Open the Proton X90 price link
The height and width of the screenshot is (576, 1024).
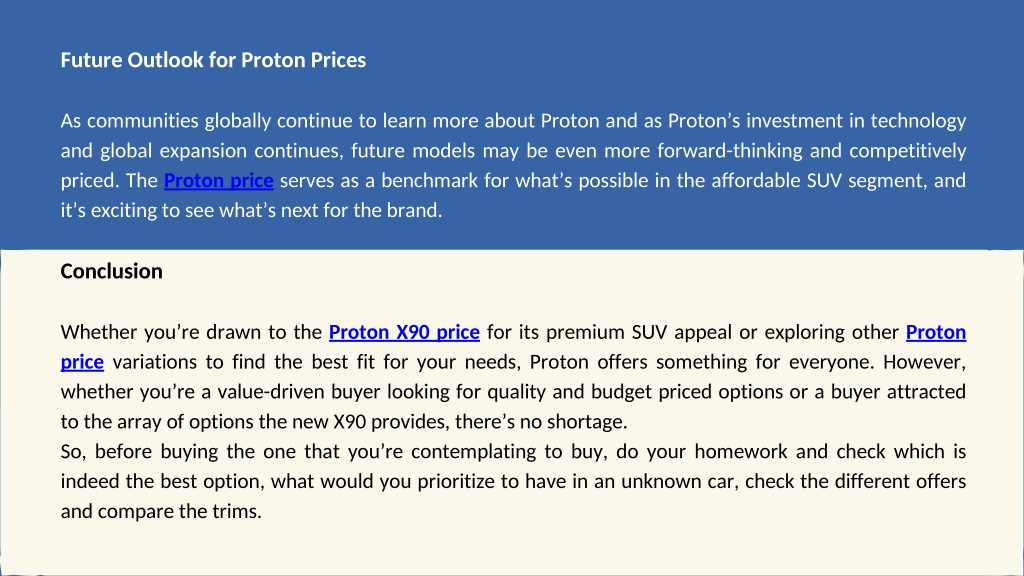click(x=404, y=332)
